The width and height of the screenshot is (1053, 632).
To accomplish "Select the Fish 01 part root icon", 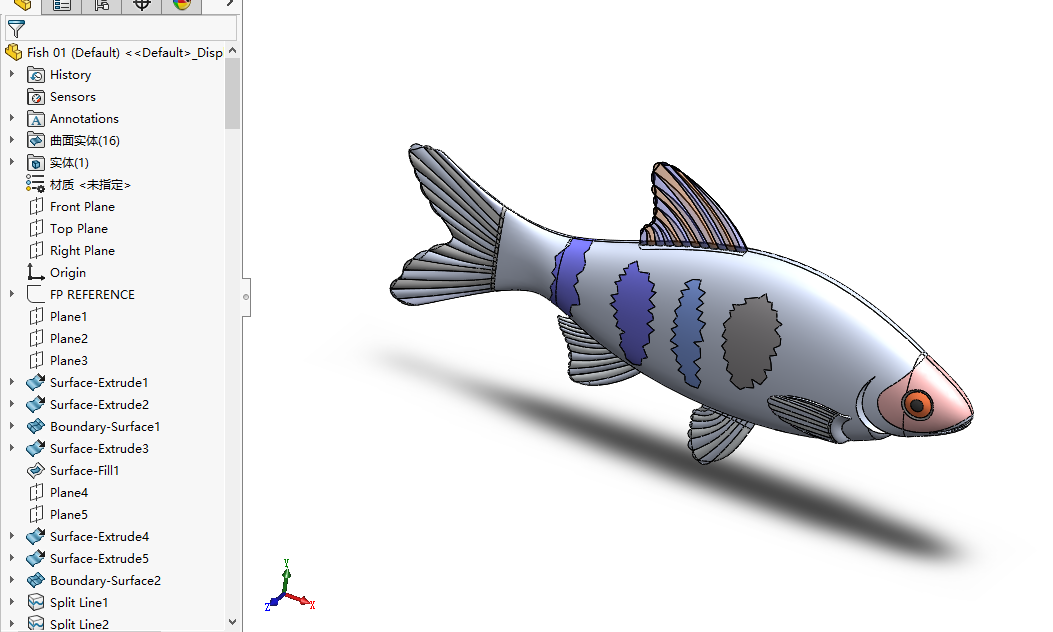I will pyautogui.click(x=13, y=52).
